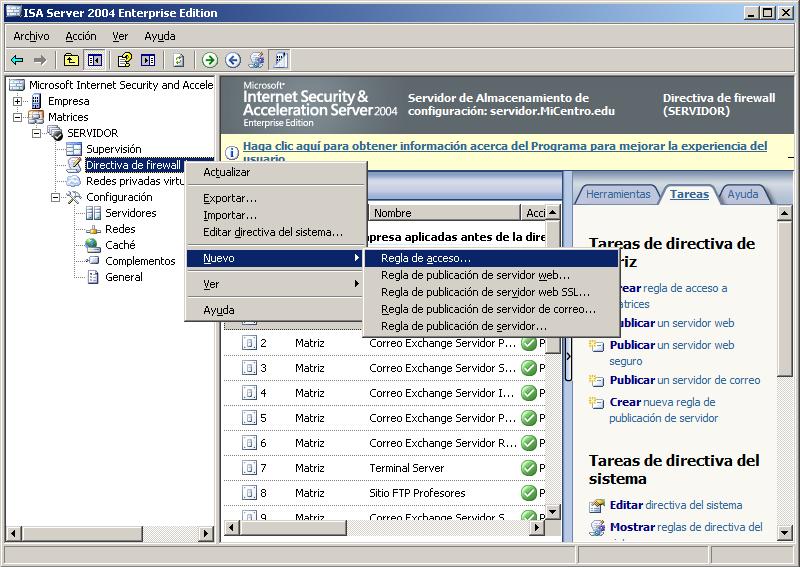Click the blue left-arrow toolbar icon
800x567 pixels.
tap(233, 60)
